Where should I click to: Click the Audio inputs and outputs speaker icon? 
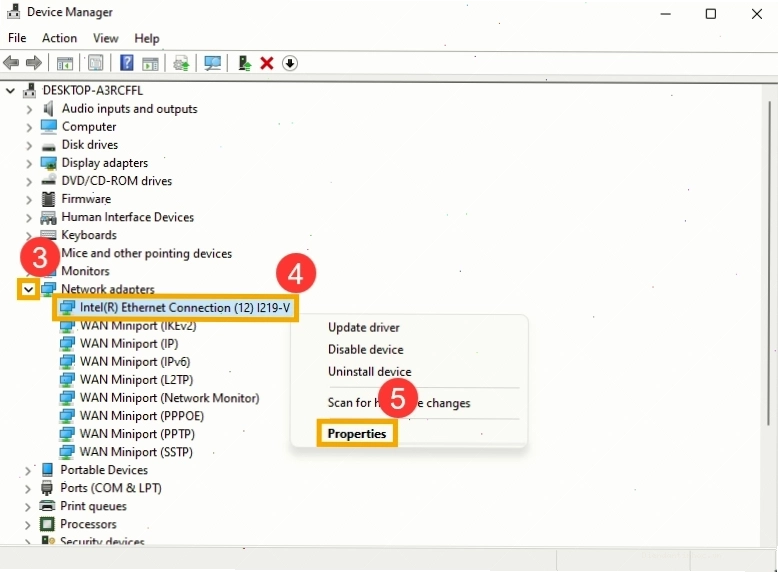(x=48, y=109)
